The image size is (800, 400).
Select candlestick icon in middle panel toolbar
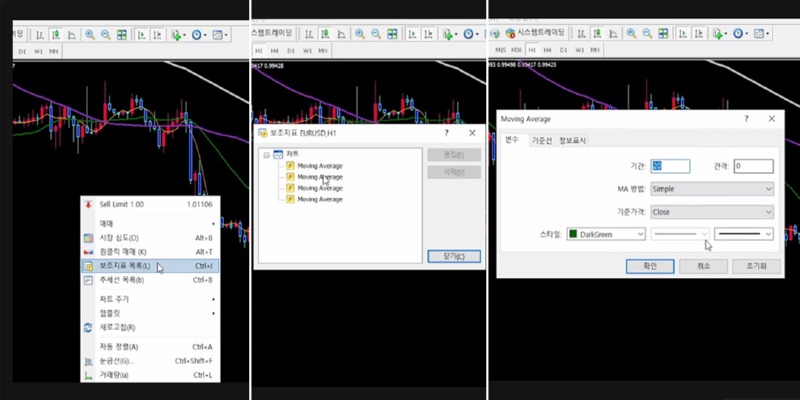[x=325, y=34]
